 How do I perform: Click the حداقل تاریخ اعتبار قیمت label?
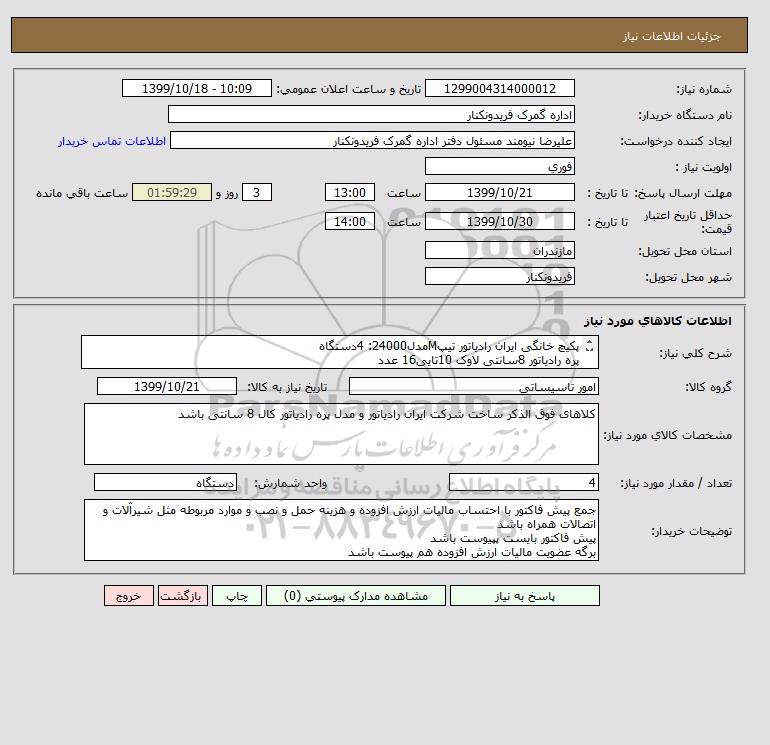(688, 222)
